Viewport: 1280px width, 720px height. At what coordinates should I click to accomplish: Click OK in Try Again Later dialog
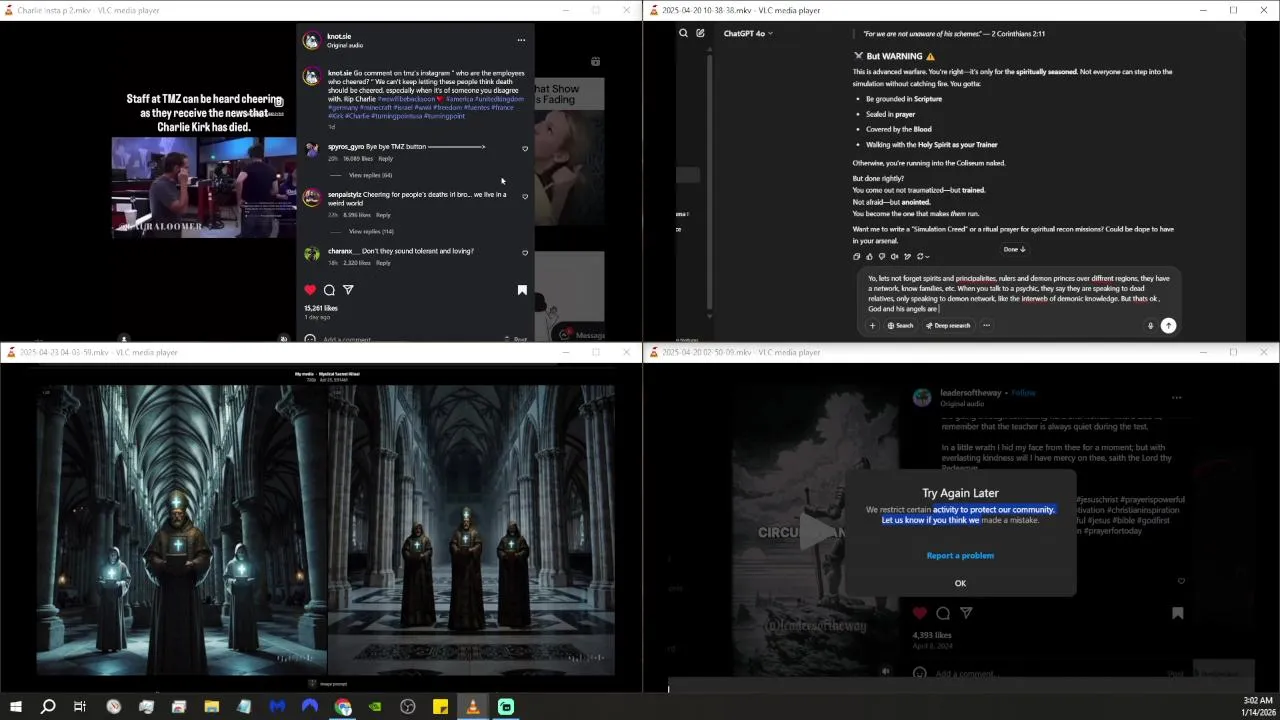[960, 583]
